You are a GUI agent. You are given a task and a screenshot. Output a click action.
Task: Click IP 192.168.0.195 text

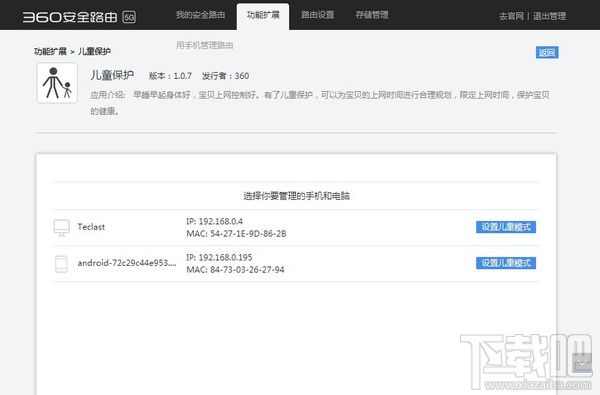tap(219, 257)
